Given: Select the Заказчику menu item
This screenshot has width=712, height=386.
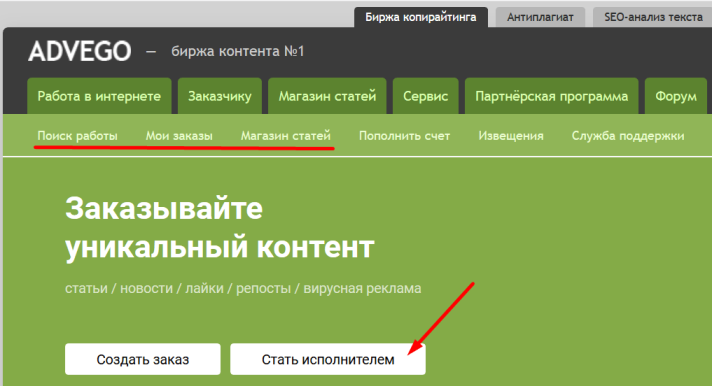Looking at the screenshot, I should tap(220, 96).
